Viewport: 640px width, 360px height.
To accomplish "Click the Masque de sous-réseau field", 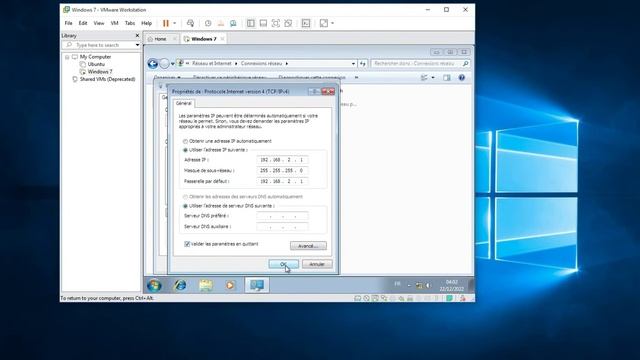I will point(282,171).
